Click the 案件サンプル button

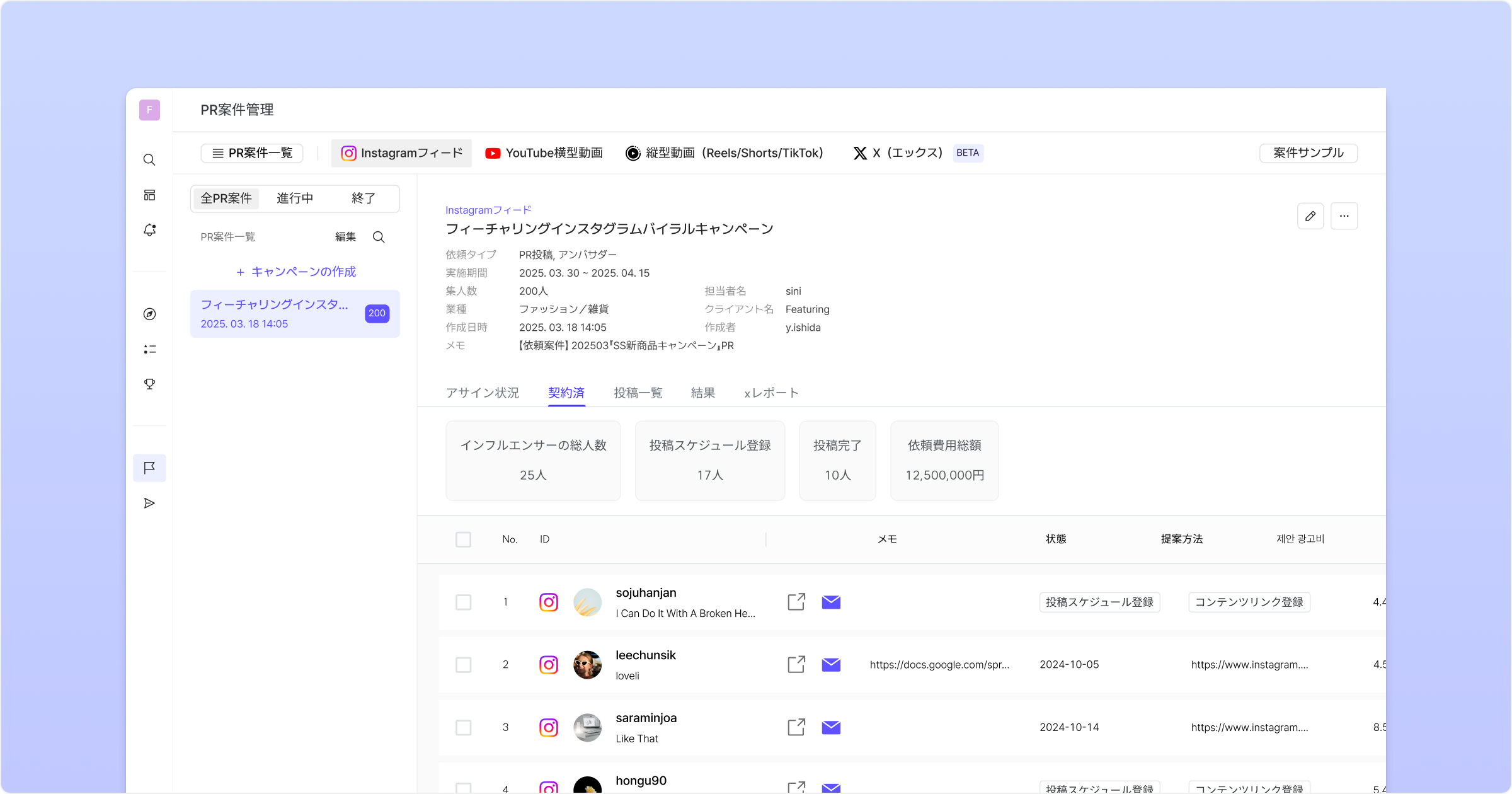pyautogui.click(x=1308, y=153)
